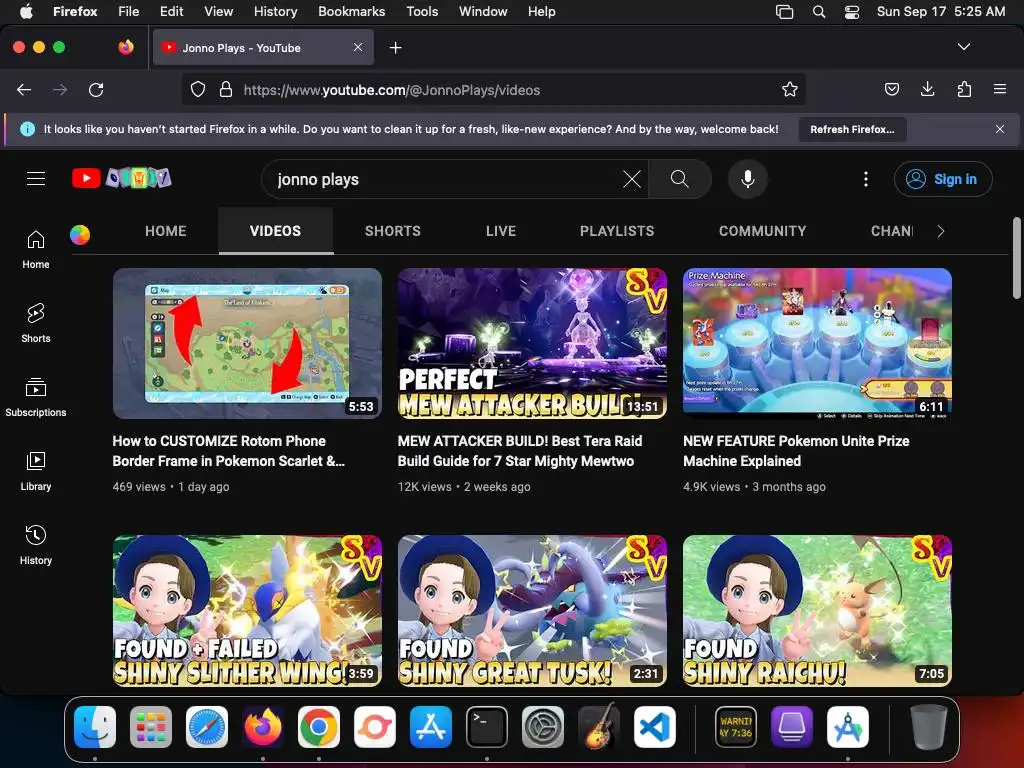Open History in the sidebar
The image size is (1024, 768).
(x=36, y=545)
